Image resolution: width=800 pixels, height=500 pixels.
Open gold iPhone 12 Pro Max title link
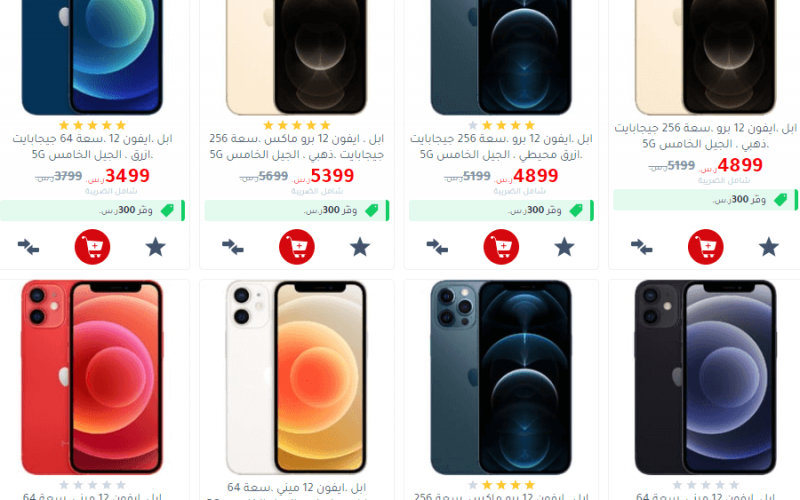[296, 146]
